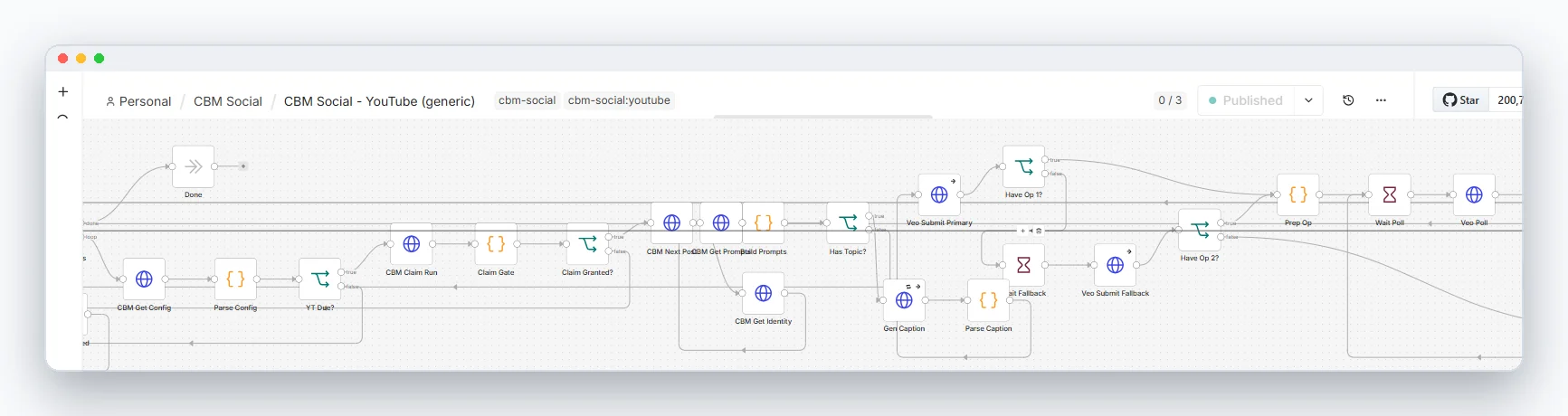Star the project on GitHub
The image size is (1568, 416).
click(1461, 100)
